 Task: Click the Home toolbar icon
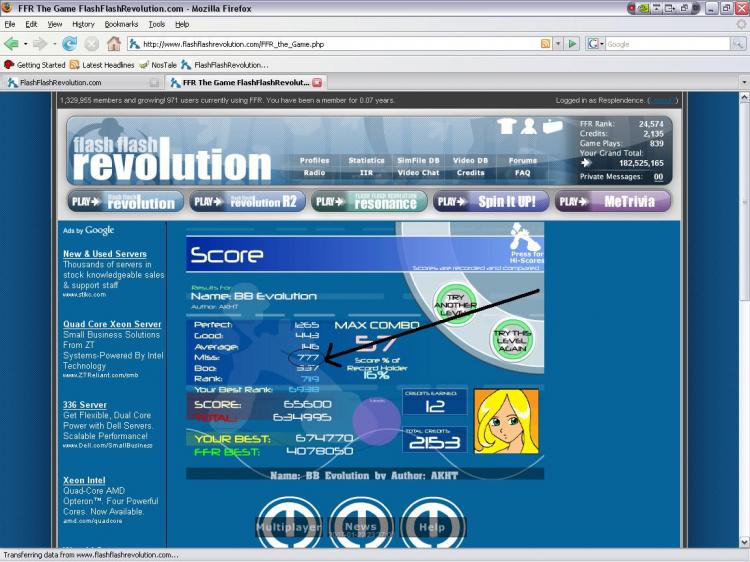pyautogui.click(x=114, y=44)
